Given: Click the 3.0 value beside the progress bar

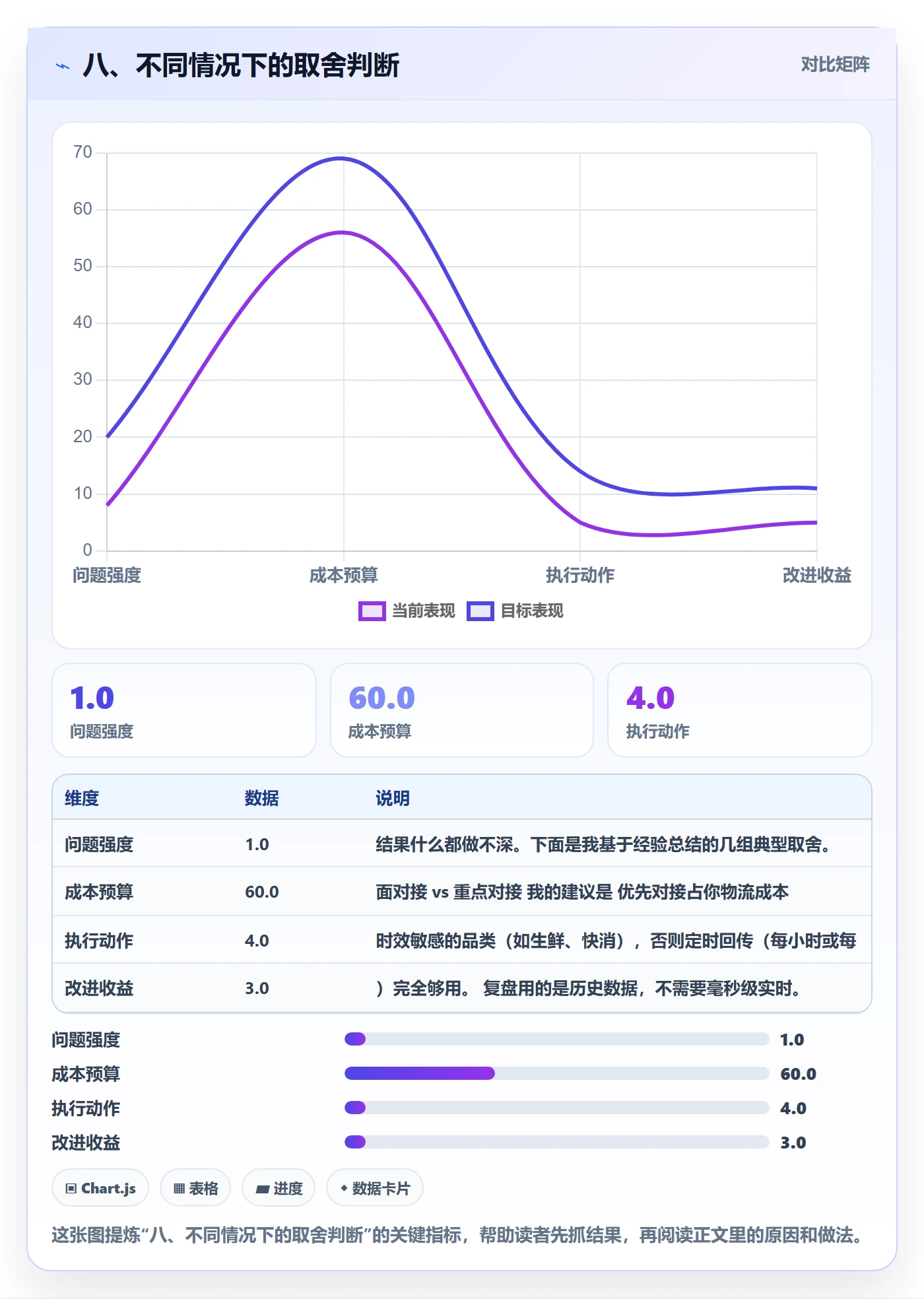Looking at the screenshot, I should pos(793,1143).
